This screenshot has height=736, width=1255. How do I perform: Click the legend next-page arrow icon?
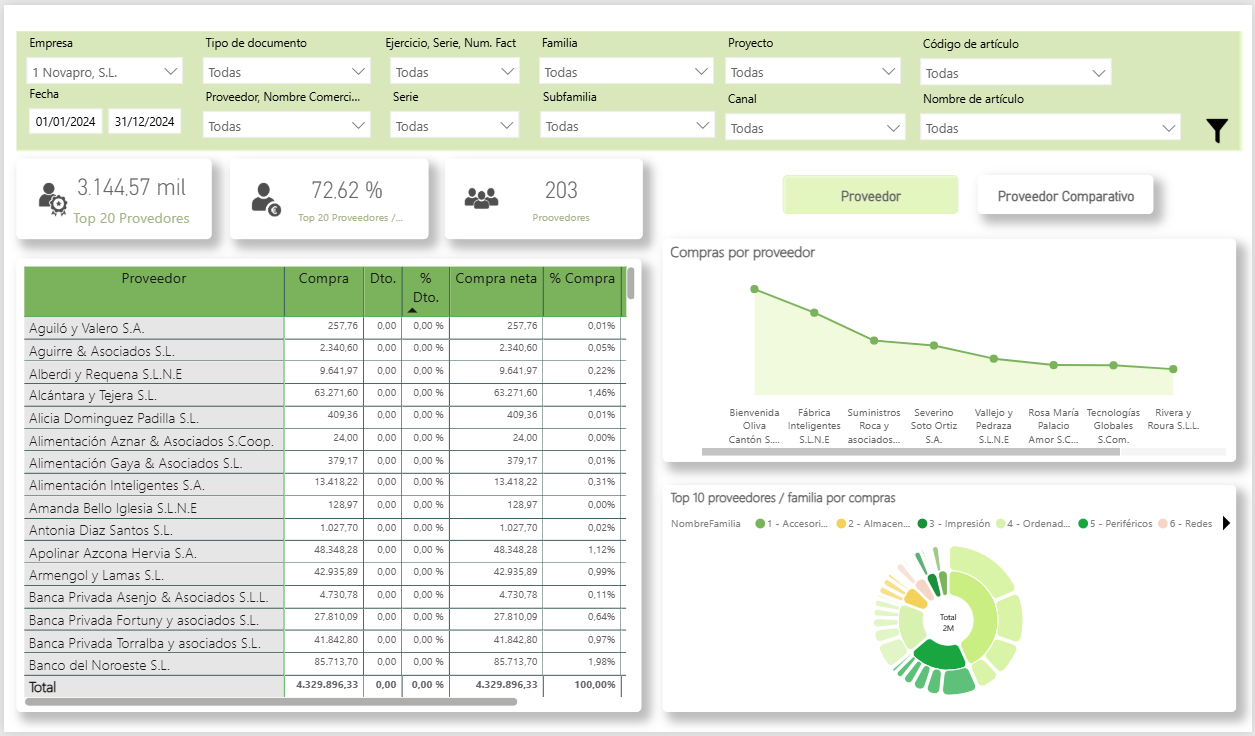pyautogui.click(x=1226, y=523)
